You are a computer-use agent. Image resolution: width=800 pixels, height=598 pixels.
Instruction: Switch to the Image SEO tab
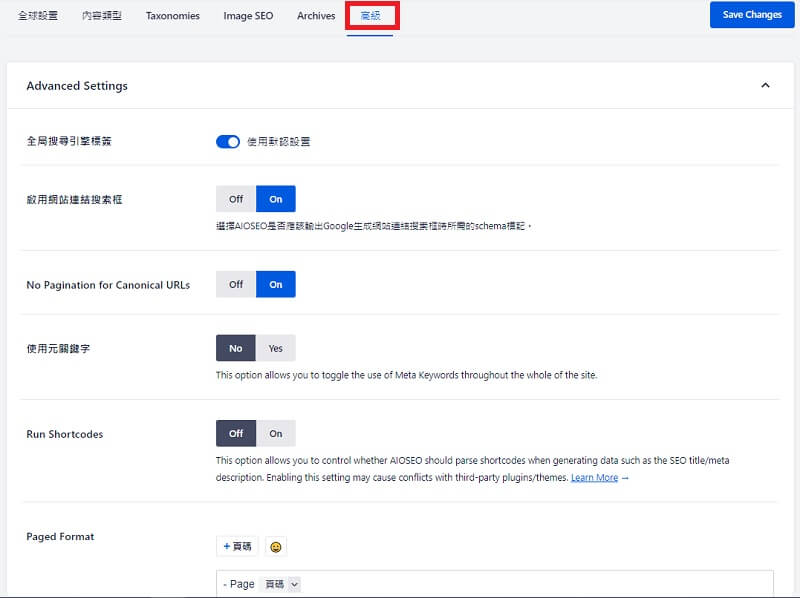(x=248, y=16)
